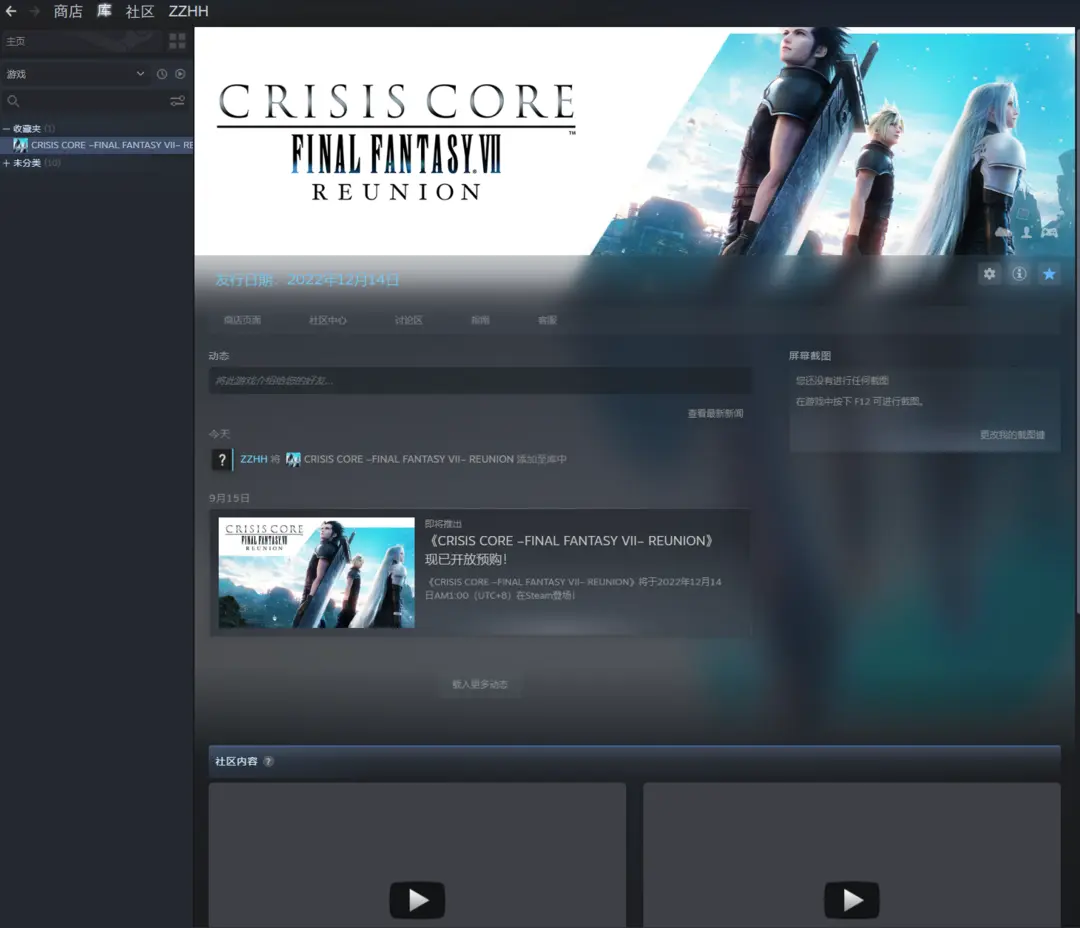This screenshot has width=1080, height=928.
Task: Open game title link in today's activity
Action: click(x=409, y=460)
